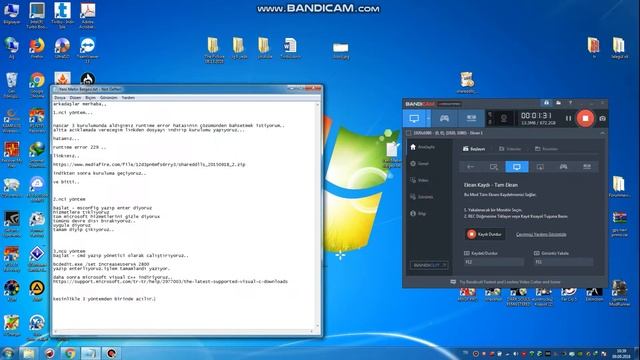The image size is (640, 360).
Task: Select Bandicam screen recording mode button
Action: click(414, 119)
